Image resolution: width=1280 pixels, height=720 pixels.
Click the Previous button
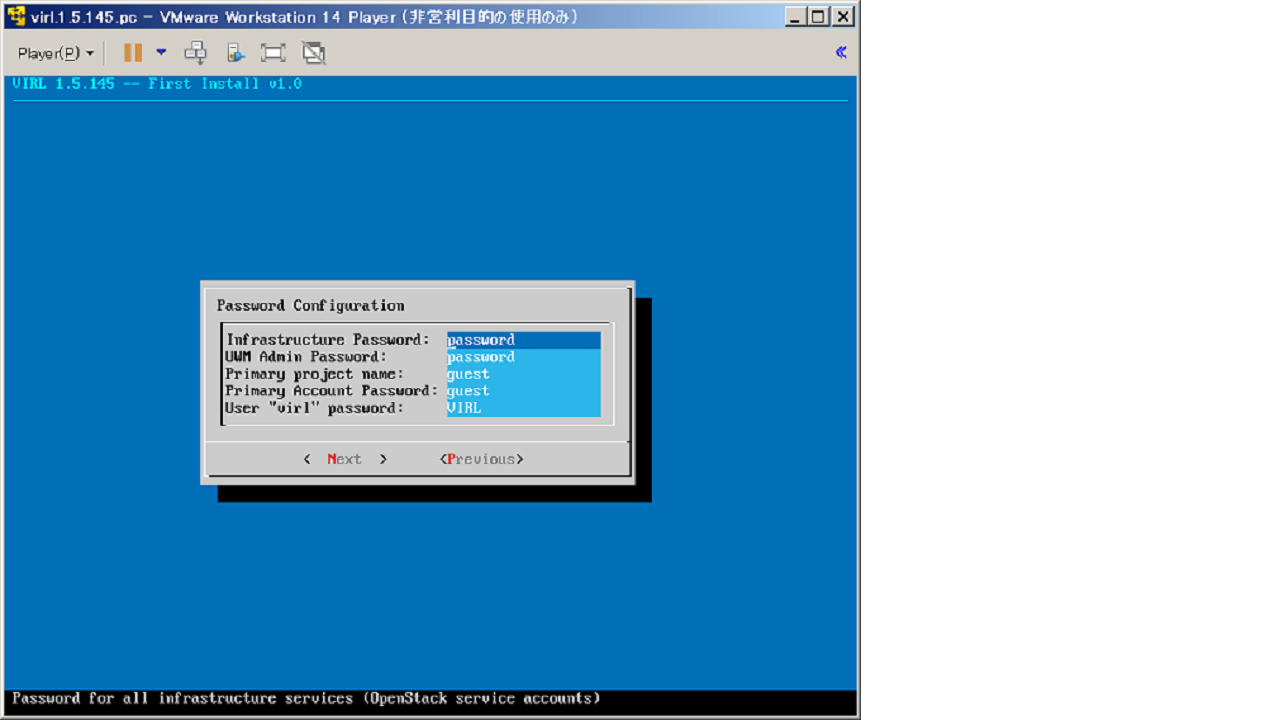point(481,459)
